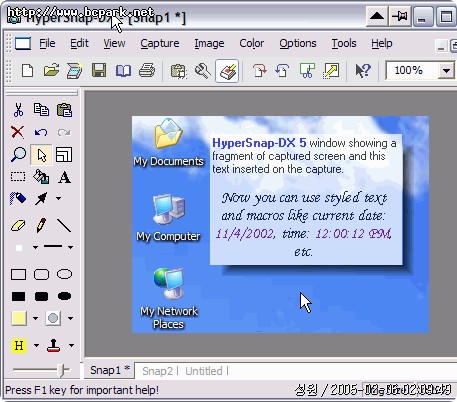This screenshot has height=402, width=457.
Task: Select the arrow drawing tool
Action: (41, 198)
